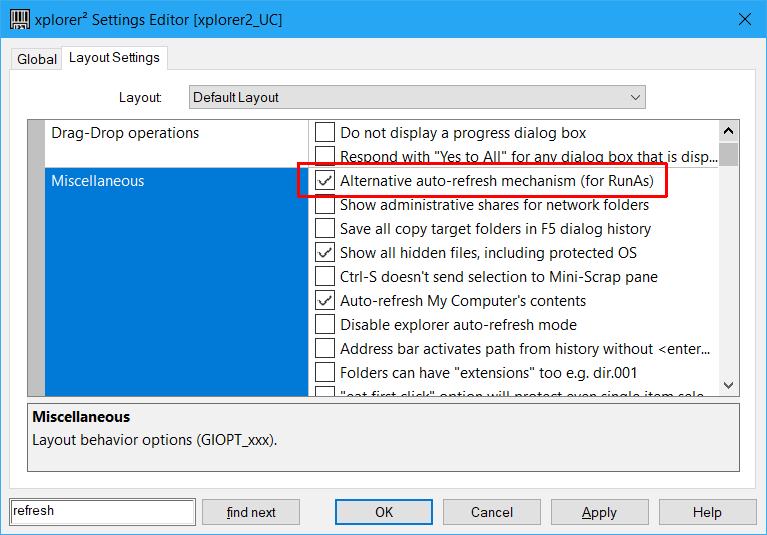Check Address bar activates path from history
Screen dimensions: 767x535
pyautogui.click(x=325, y=348)
